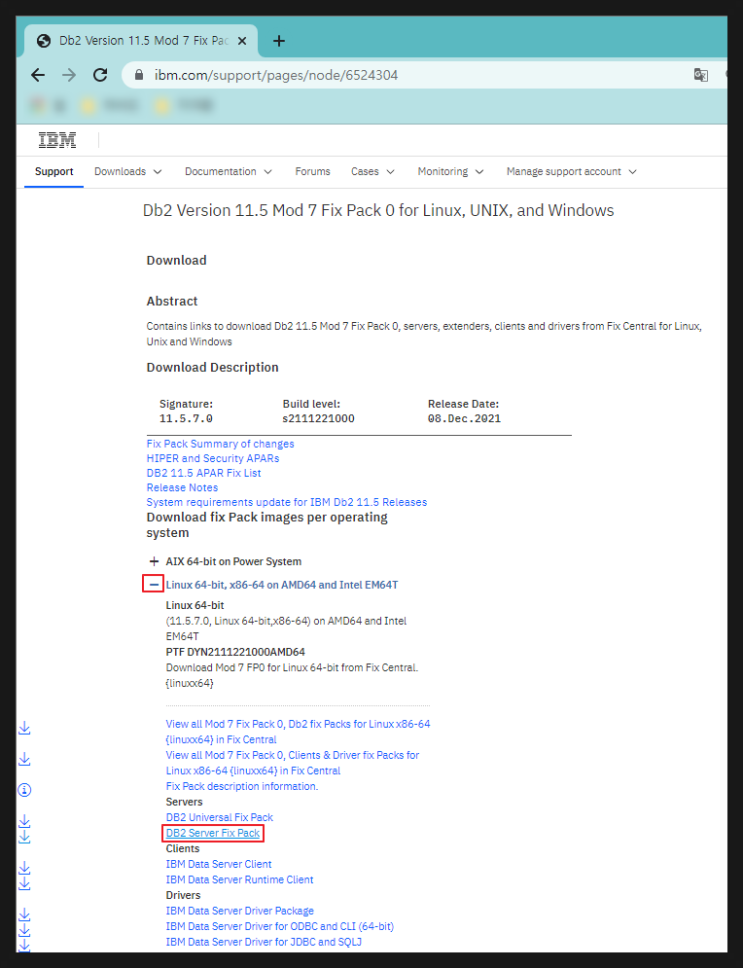The width and height of the screenshot is (743, 968).
Task: Open View all Clients & Driver fix Packs link
Action: click(293, 762)
